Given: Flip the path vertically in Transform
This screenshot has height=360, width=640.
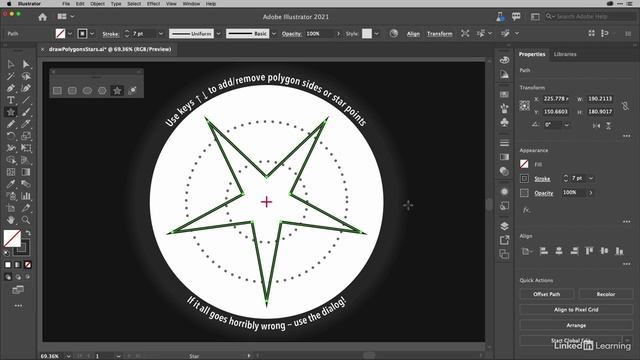Looking at the screenshot, I should [x=609, y=125].
